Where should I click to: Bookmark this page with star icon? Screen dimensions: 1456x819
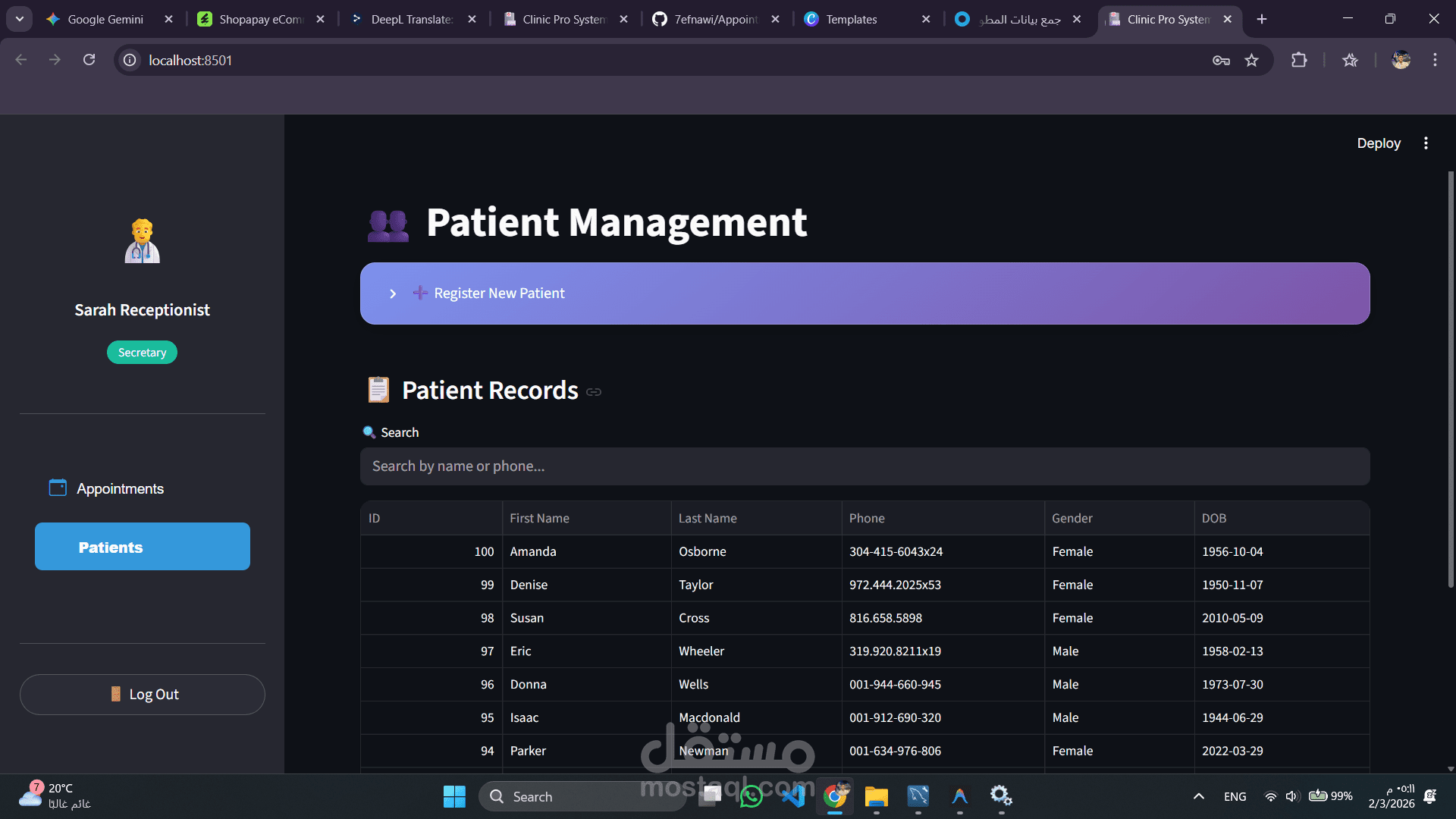(1251, 60)
